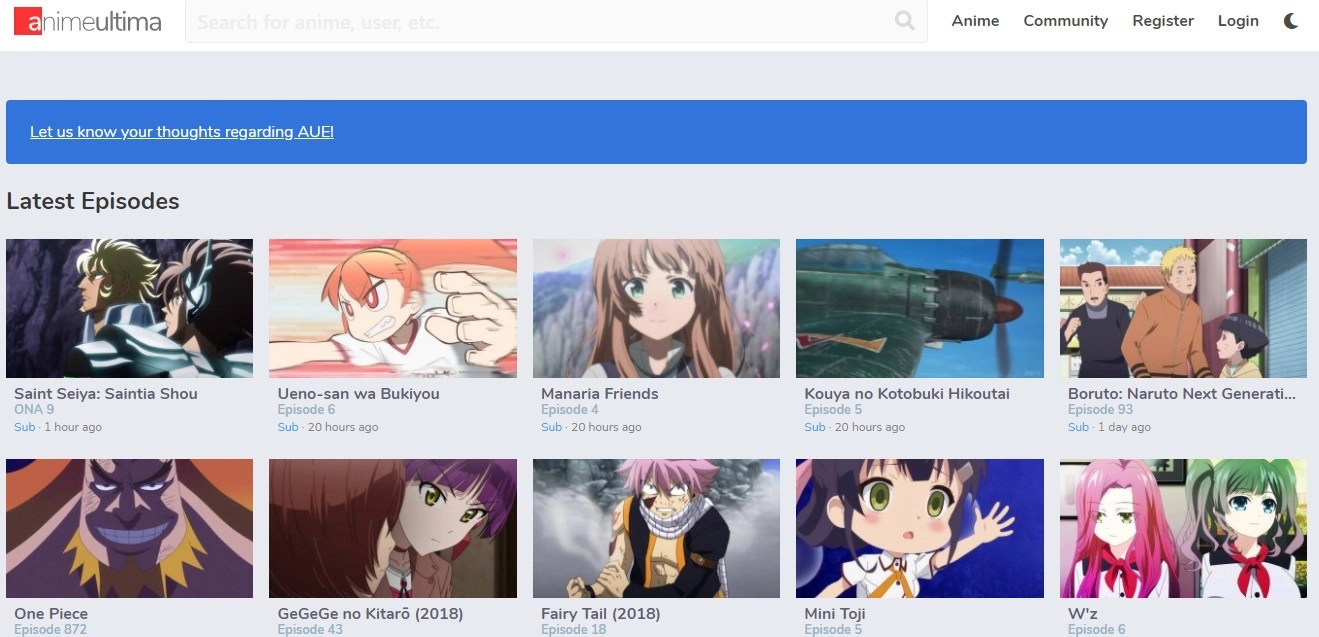Click Mini Toji title text
This screenshot has height=637, width=1319.
(x=835, y=614)
